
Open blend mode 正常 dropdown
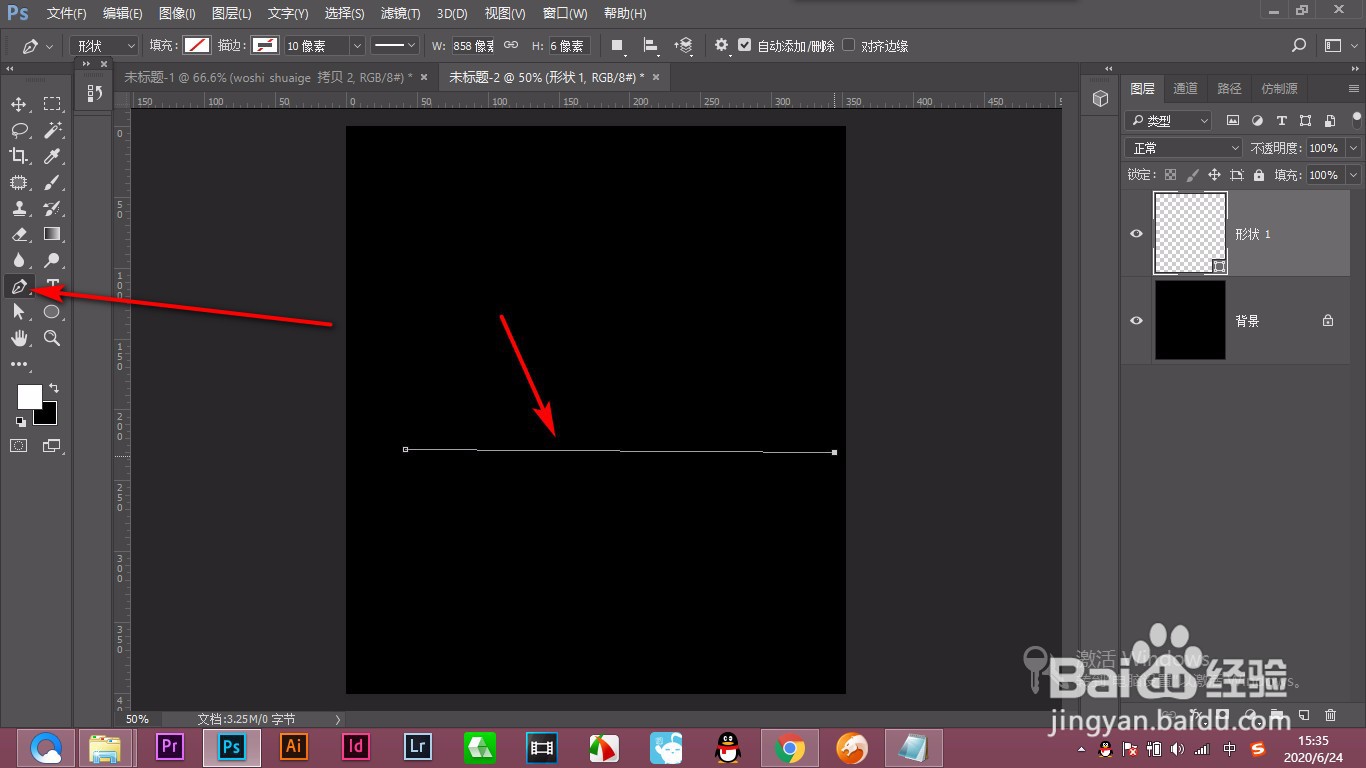1184,147
